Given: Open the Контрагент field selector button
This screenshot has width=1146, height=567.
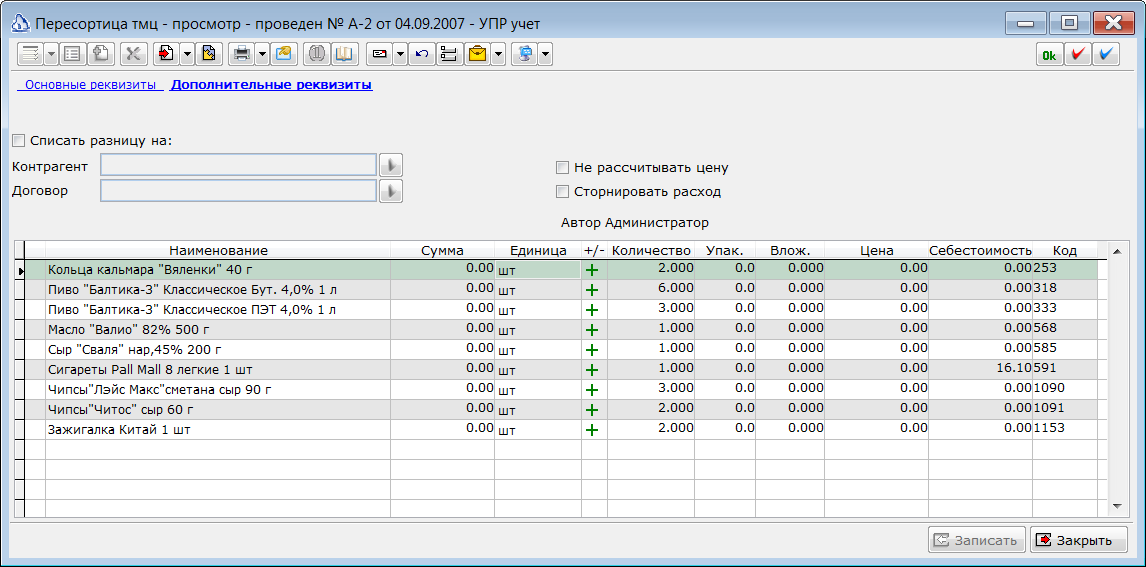Looking at the screenshot, I should coord(391,165).
